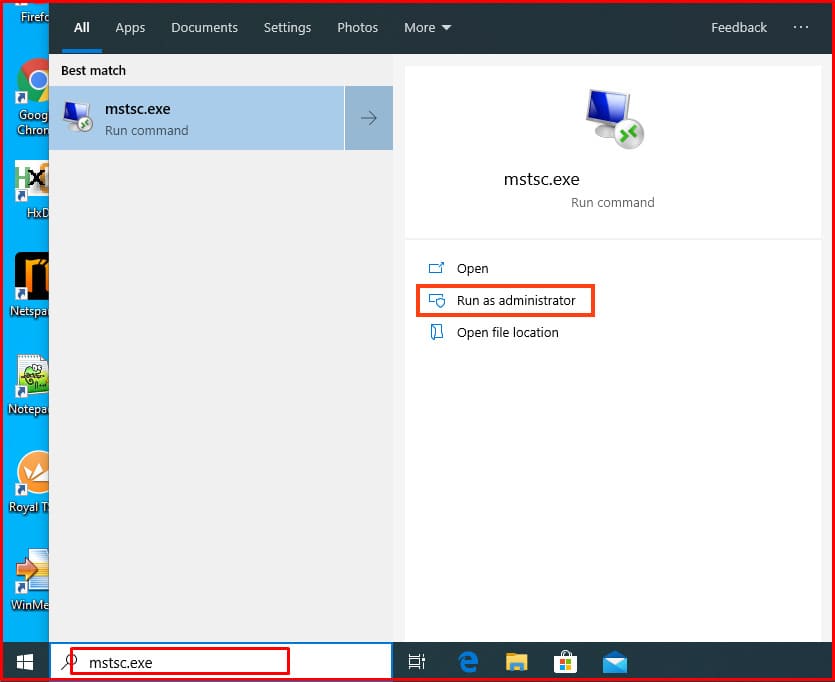The image size is (835, 682).
Task: Click the large mstsc.exe icon in preview pane
Action: [613, 118]
